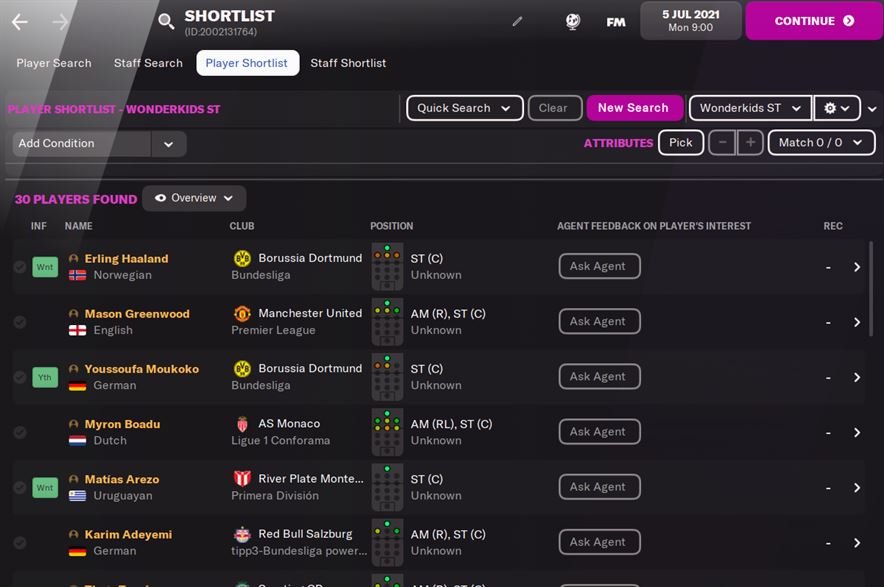The width and height of the screenshot is (884, 587).
Task: Click the New Search button
Action: point(634,108)
